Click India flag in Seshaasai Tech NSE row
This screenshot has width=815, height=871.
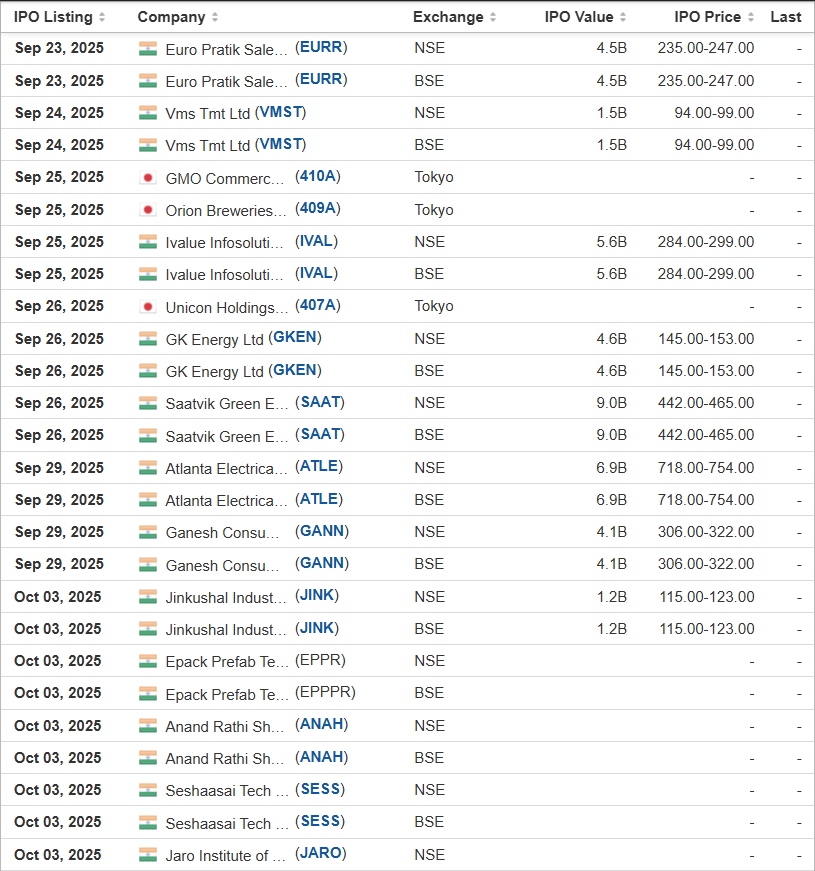(x=148, y=790)
